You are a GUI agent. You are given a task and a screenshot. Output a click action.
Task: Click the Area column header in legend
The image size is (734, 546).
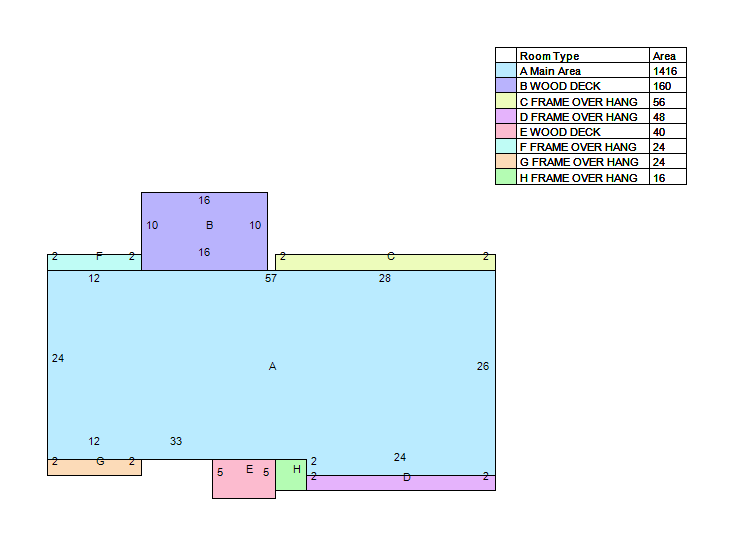[x=663, y=56]
